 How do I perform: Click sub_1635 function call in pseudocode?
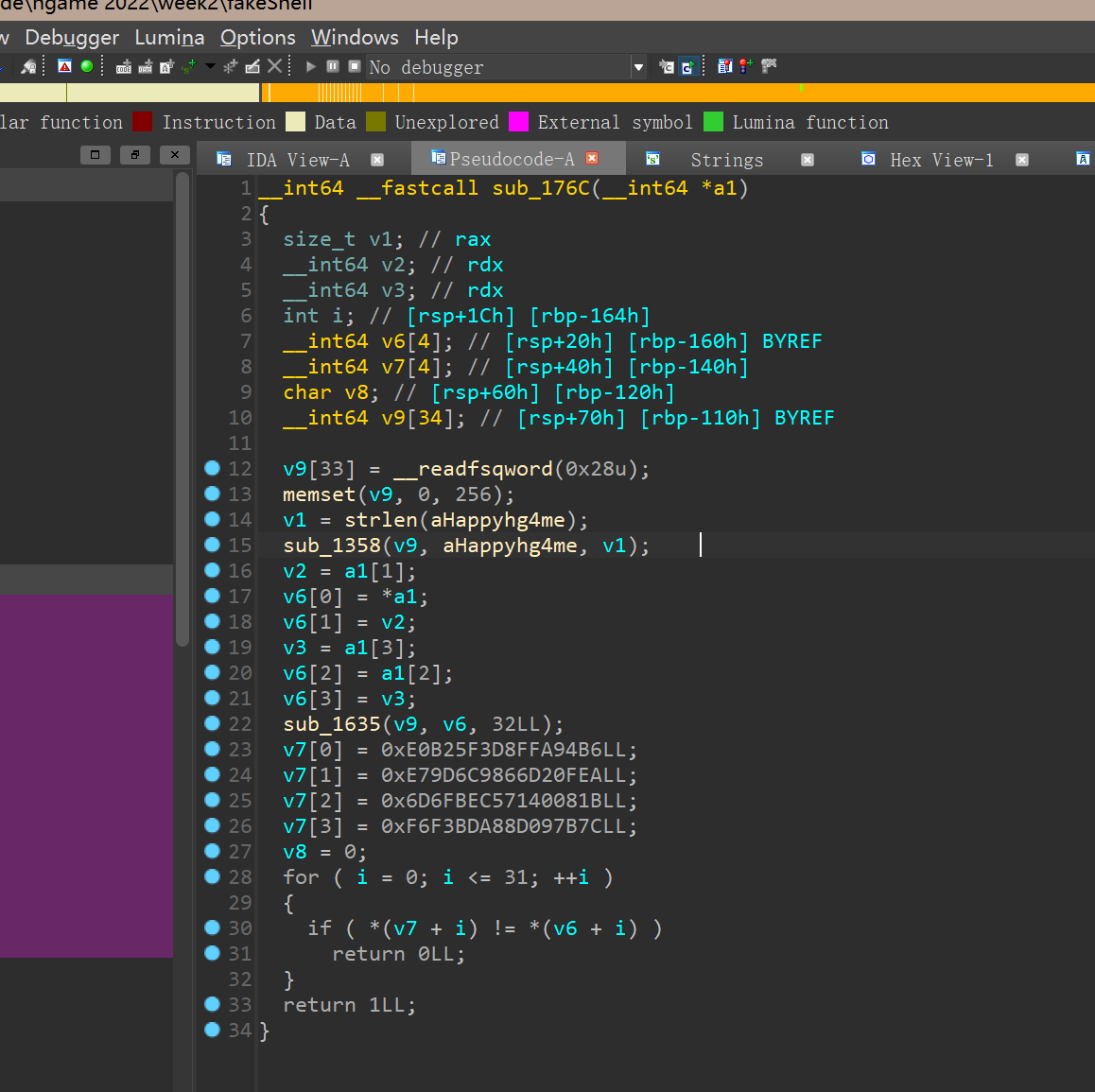click(x=331, y=724)
